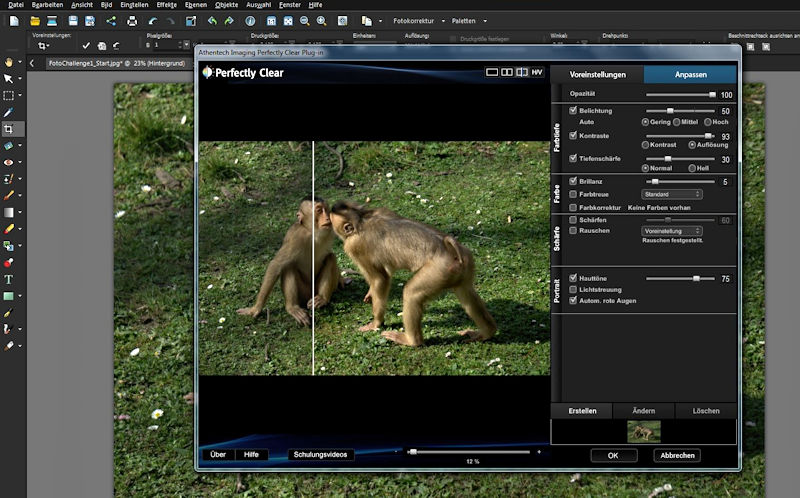
Task: Select the Pan hand tool
Action: coord(8,62)
